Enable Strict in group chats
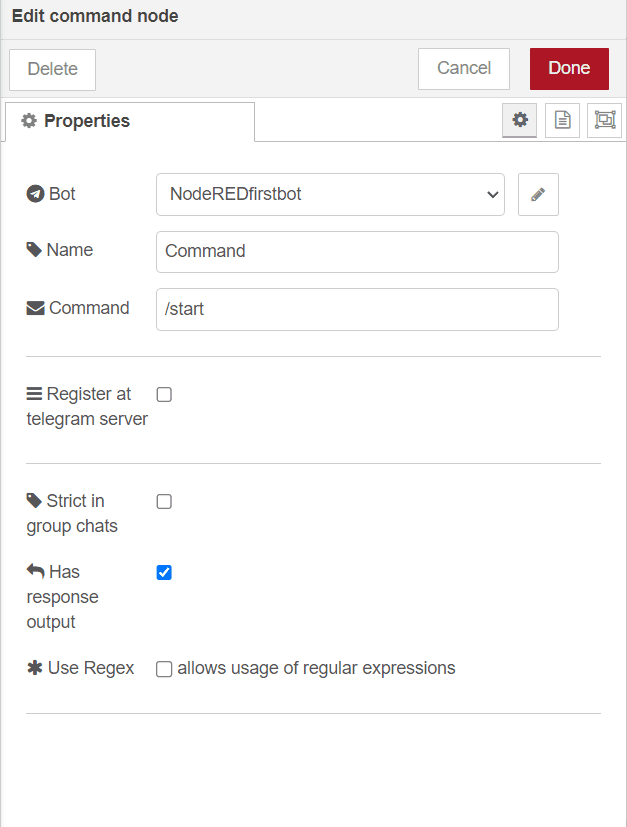627x827 pixels. pos(164,501)
